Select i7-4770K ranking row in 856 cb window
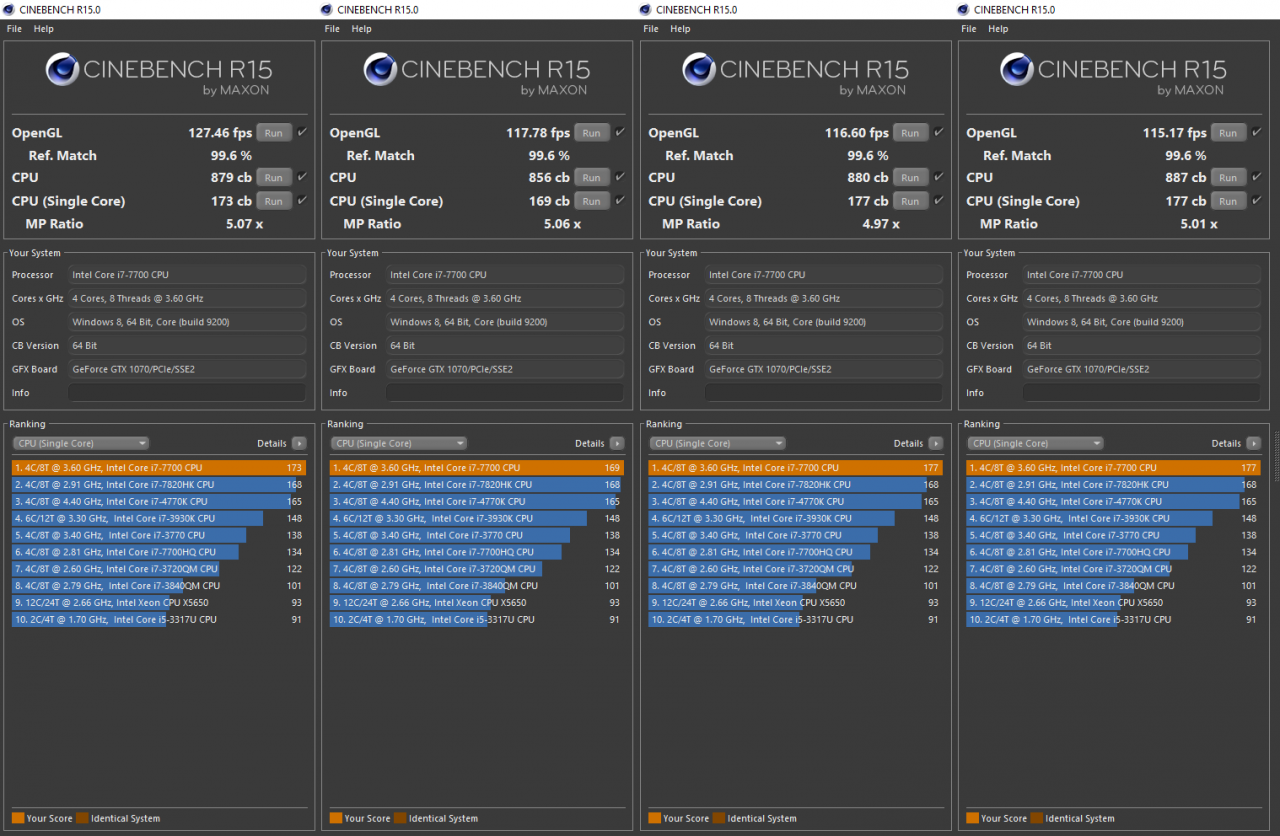This screenshot has width=1280, height=836. [477, 501]
